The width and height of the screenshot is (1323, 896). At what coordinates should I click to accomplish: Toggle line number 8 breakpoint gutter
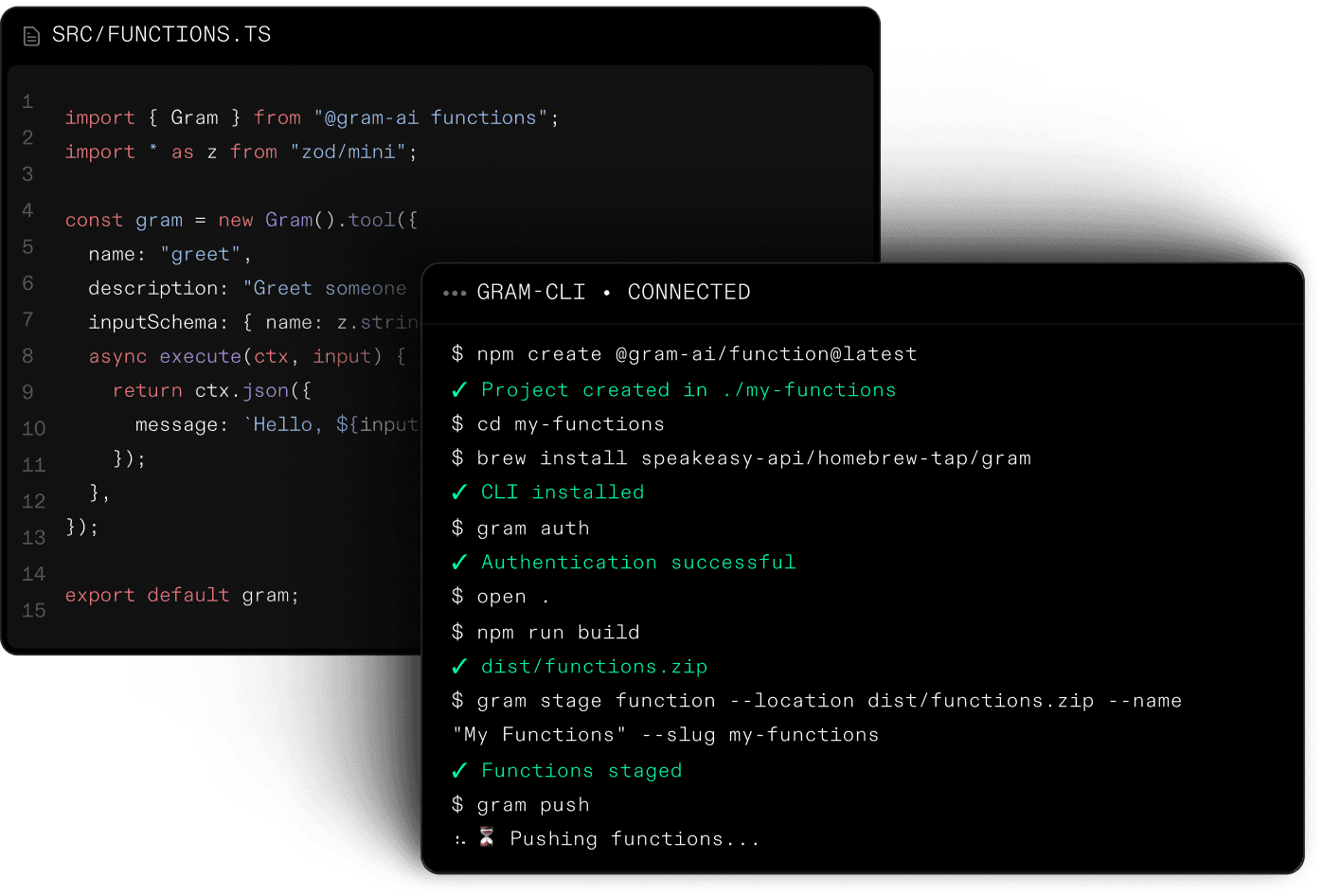click(27, 356)
